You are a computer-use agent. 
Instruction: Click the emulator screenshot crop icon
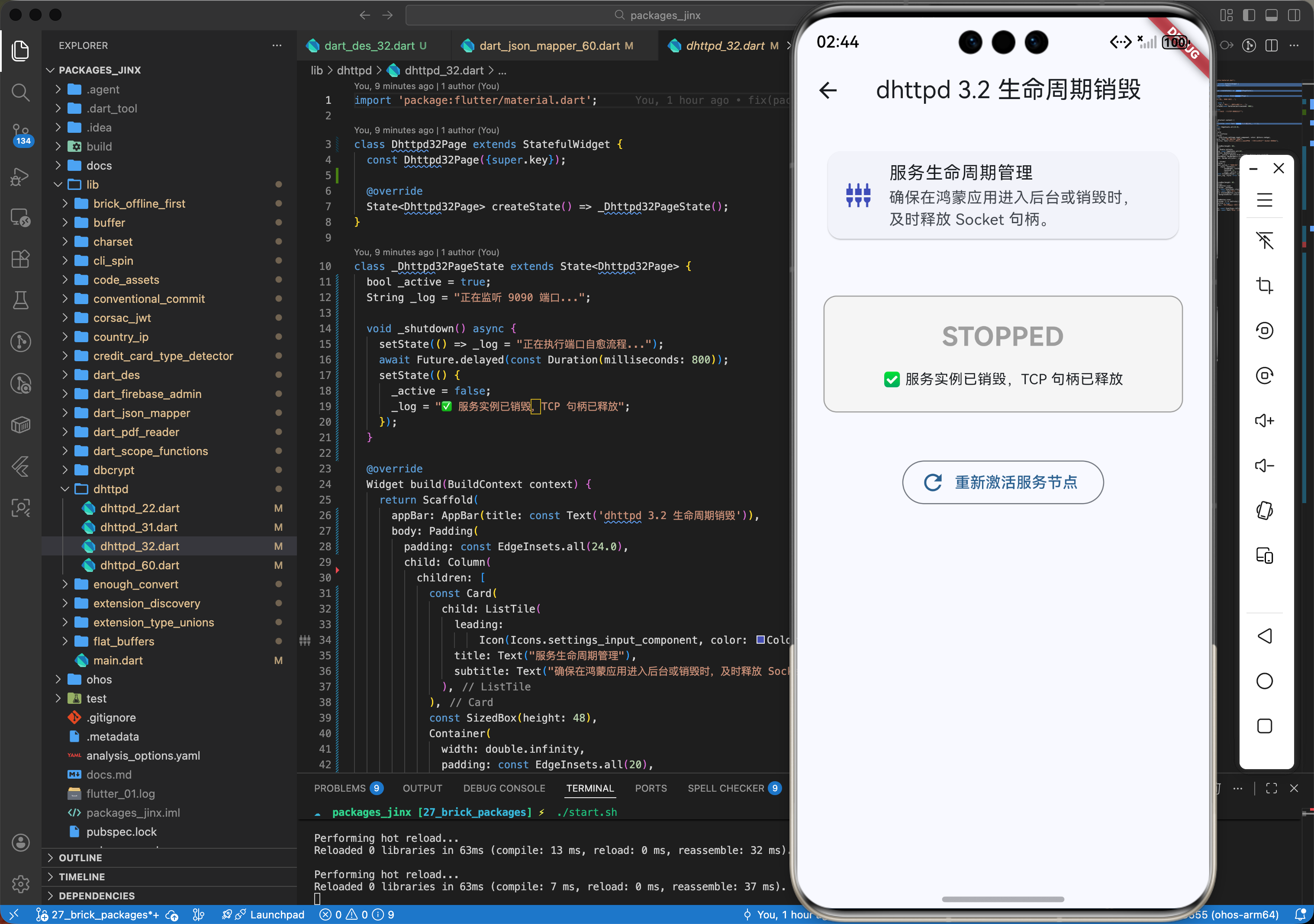(1264, 285)
